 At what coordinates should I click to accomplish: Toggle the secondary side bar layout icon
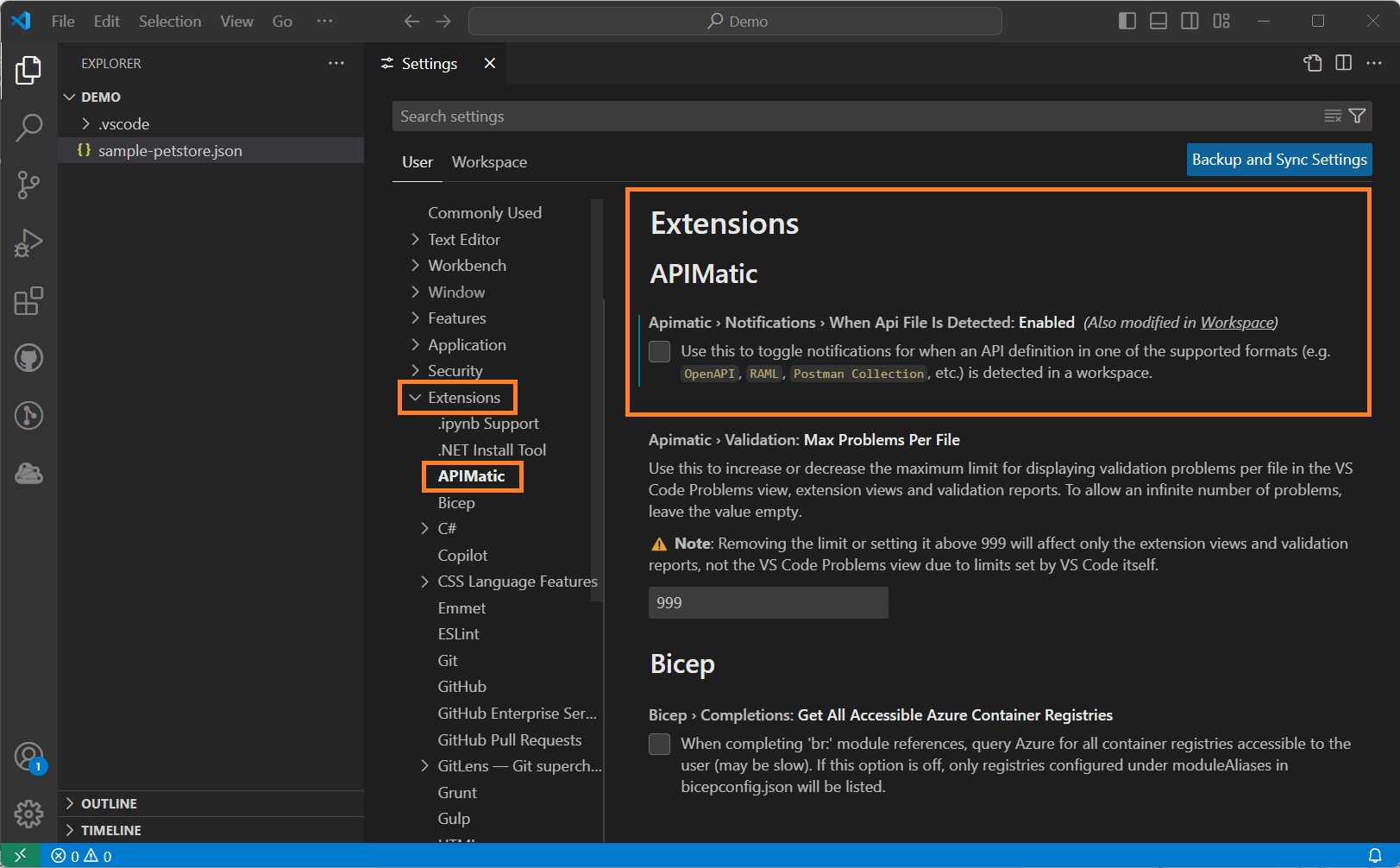tap(1190, 21)
